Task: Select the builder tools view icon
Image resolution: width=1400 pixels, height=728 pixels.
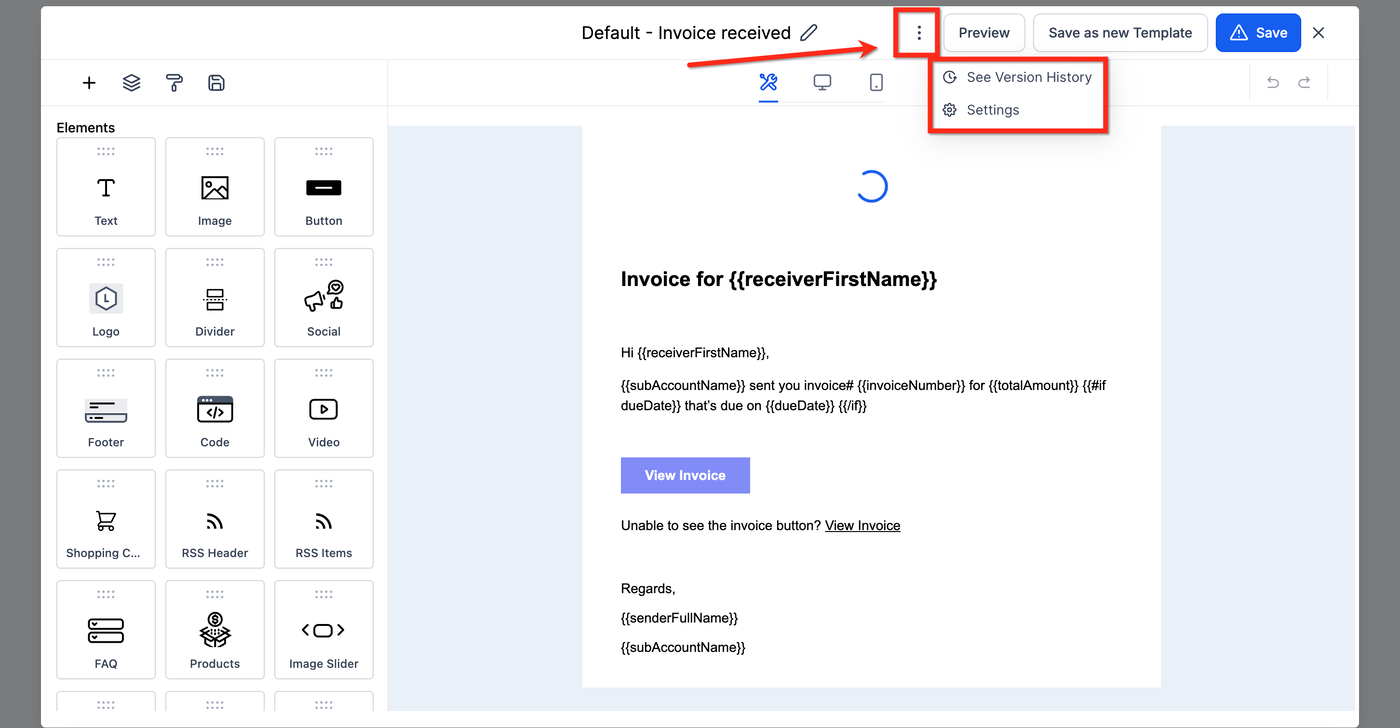Action: (768, 82)
